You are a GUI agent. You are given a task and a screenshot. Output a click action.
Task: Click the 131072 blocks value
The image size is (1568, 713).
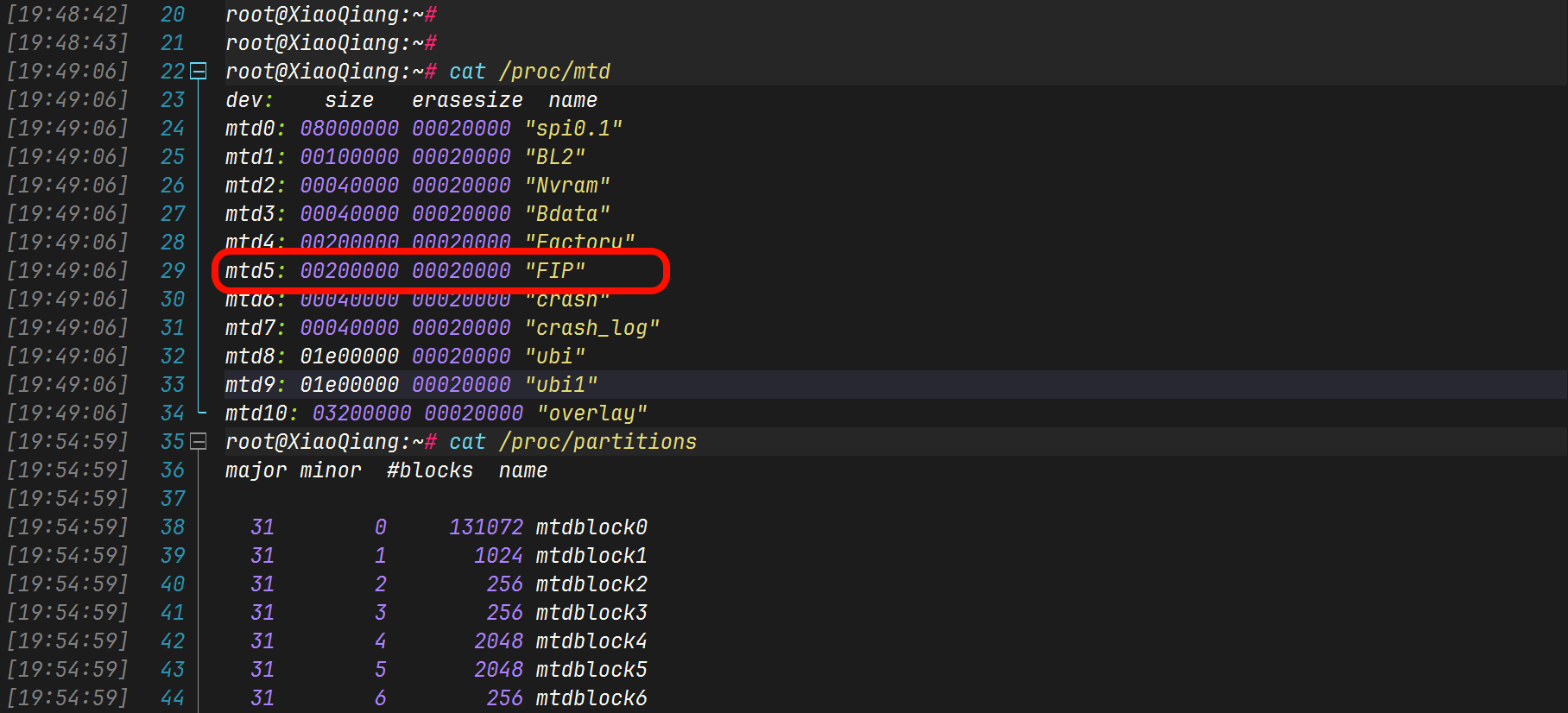coord(486,527)
